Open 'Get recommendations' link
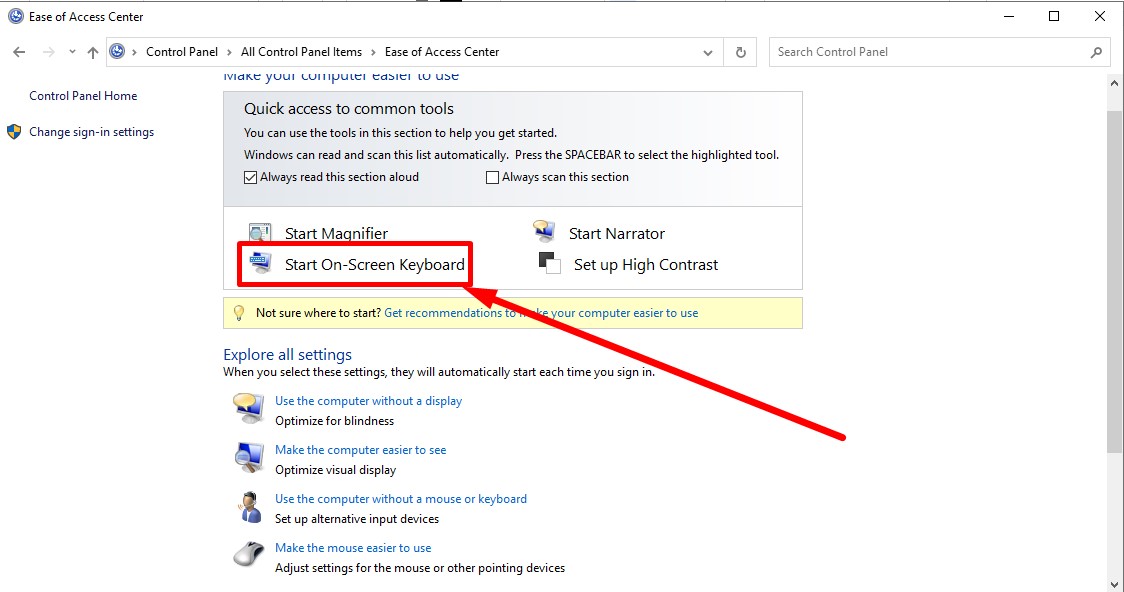1124x592 pixels. point(541,313)
